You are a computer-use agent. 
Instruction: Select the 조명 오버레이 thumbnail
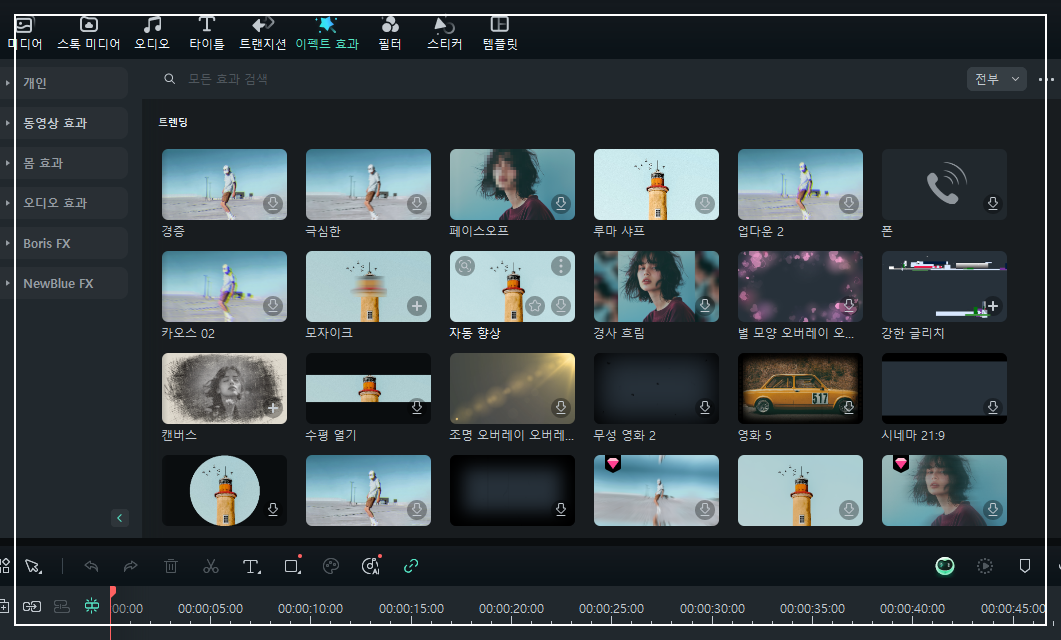click(x=512, y=388)
